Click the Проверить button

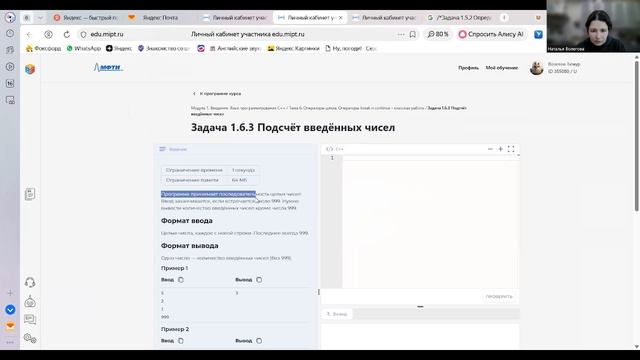[499, 296]
